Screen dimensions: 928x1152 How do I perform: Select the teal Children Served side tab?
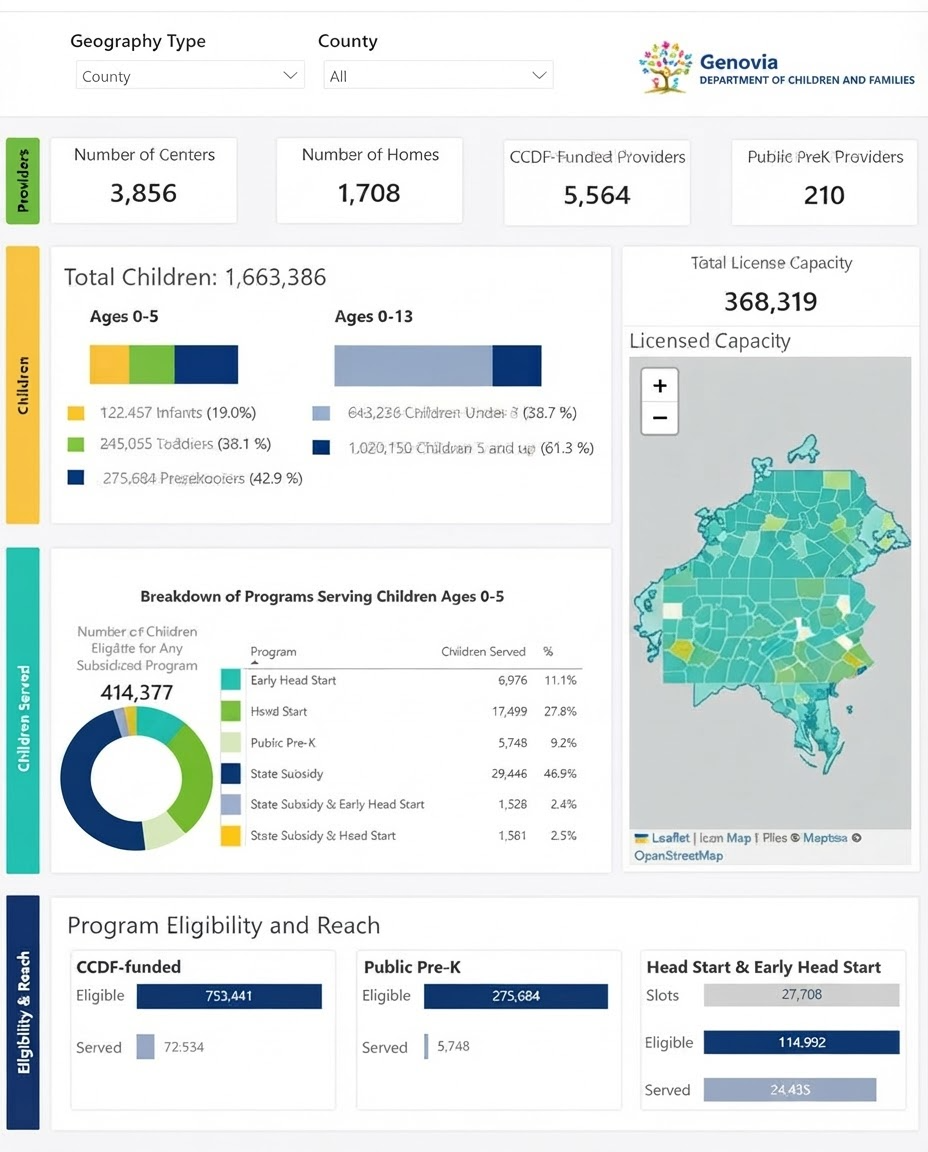pyautogui.click(x=23, y=710)
